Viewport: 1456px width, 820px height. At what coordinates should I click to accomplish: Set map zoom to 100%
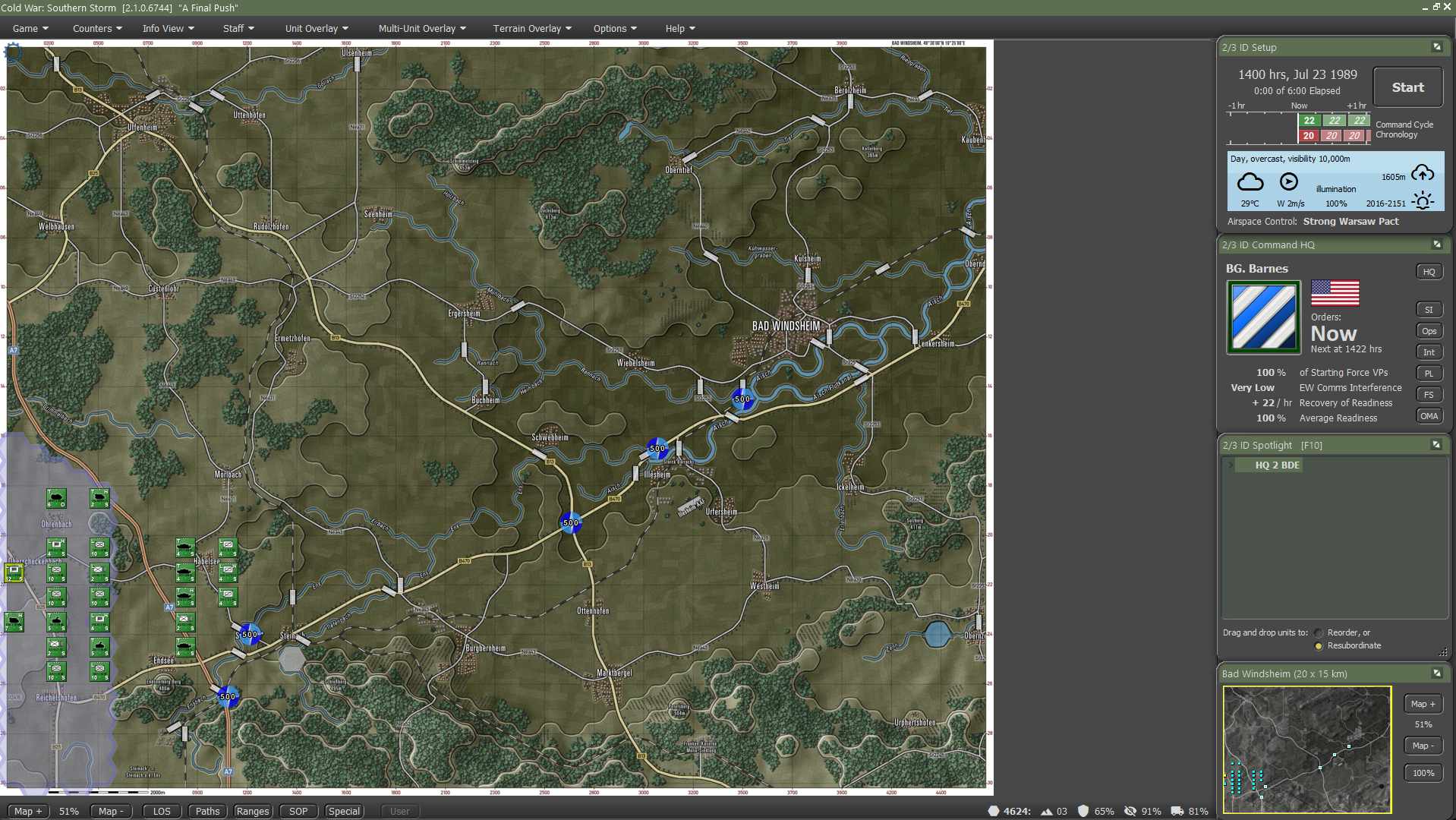1423,773
